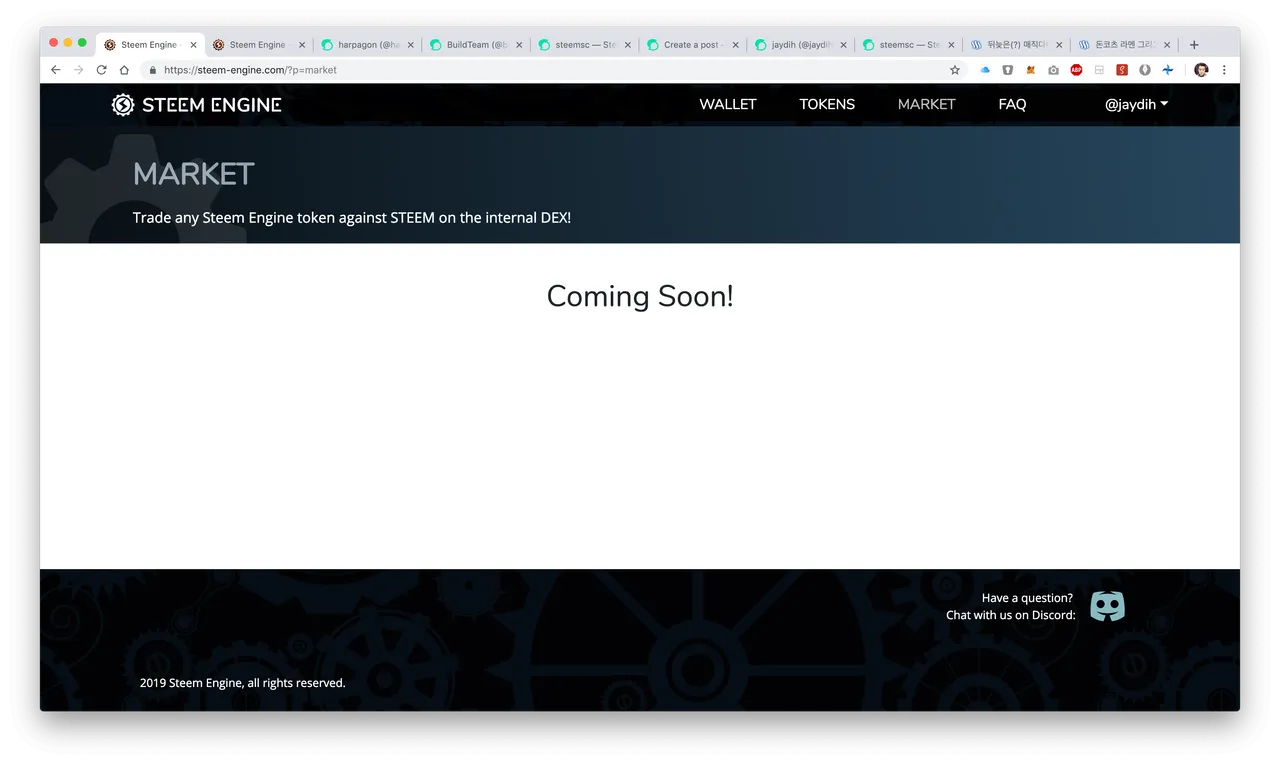Open a new browser tab
1280x764 pixels.
(x=1194, y=45)
